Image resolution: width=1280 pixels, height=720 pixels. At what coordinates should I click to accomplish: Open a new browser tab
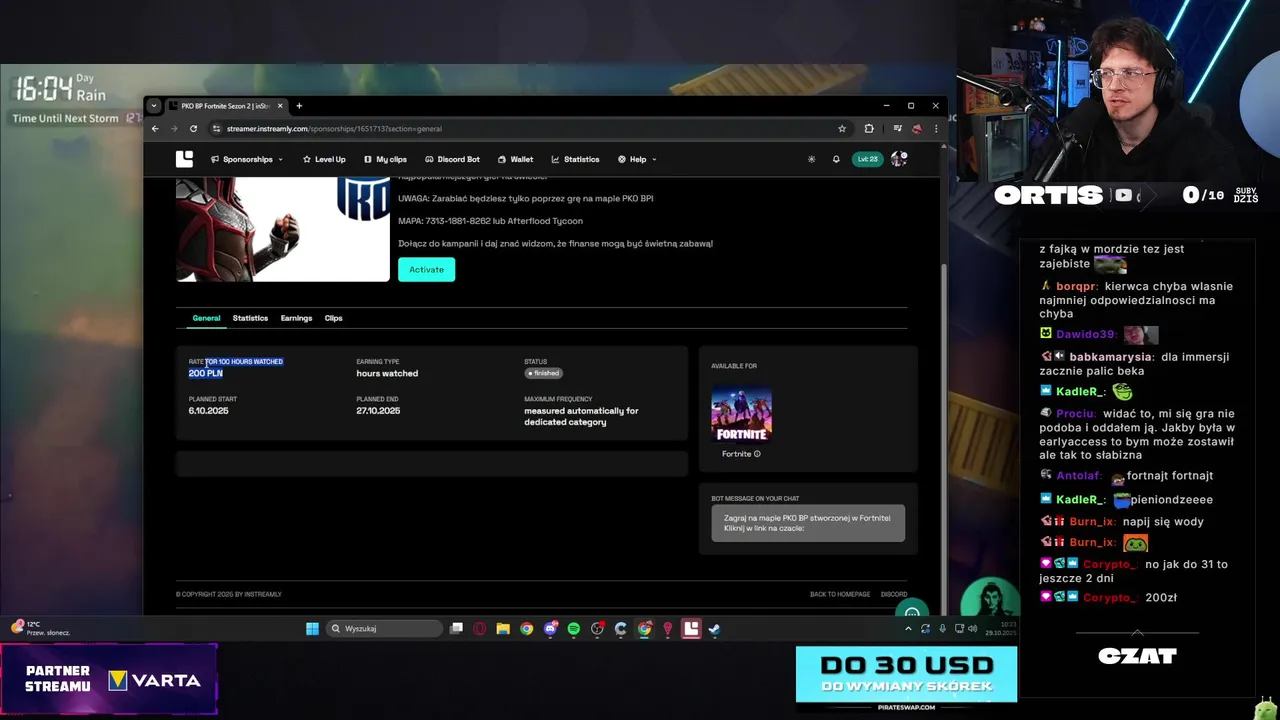point(299,106)
